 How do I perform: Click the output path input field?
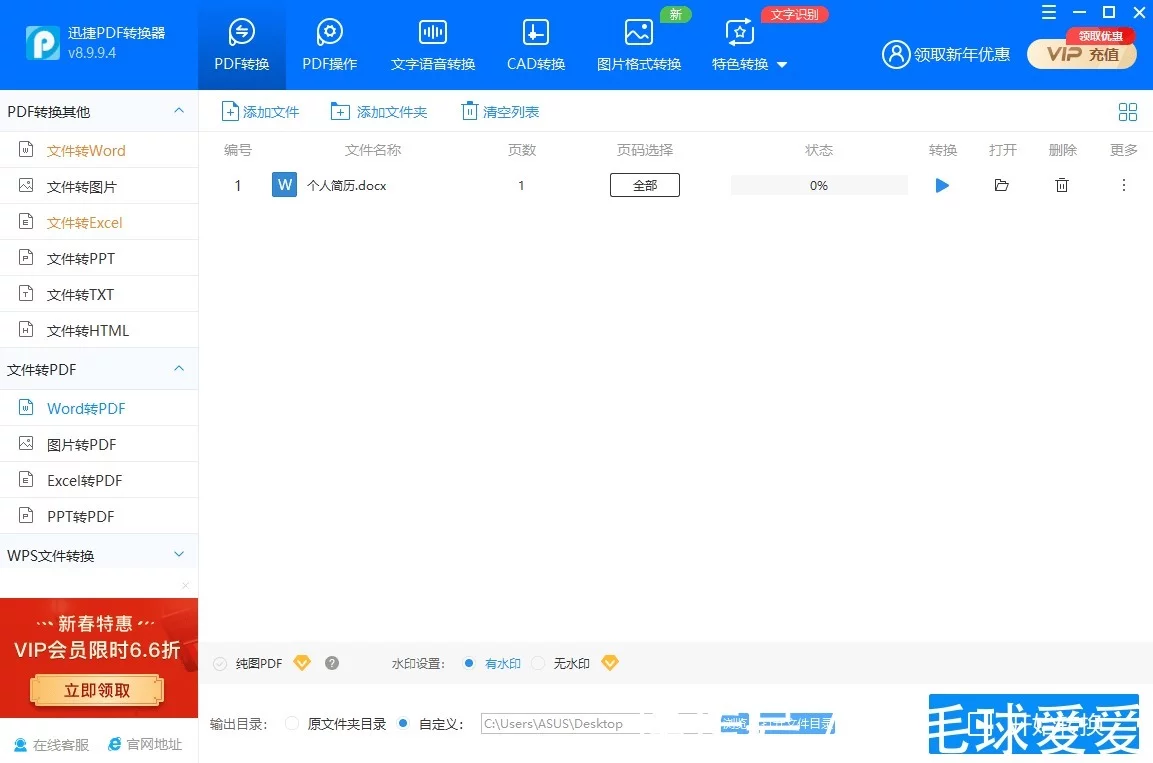tap(597, 723)
